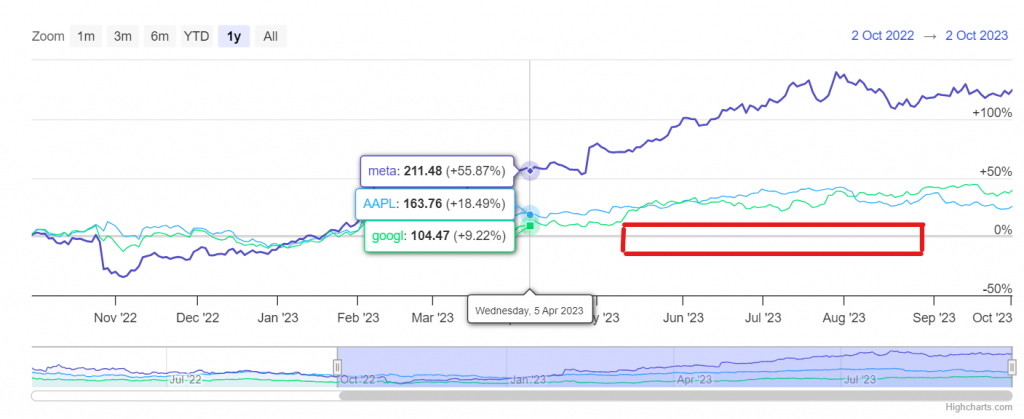Click the Oct '23 axis label

pos(993,318)
